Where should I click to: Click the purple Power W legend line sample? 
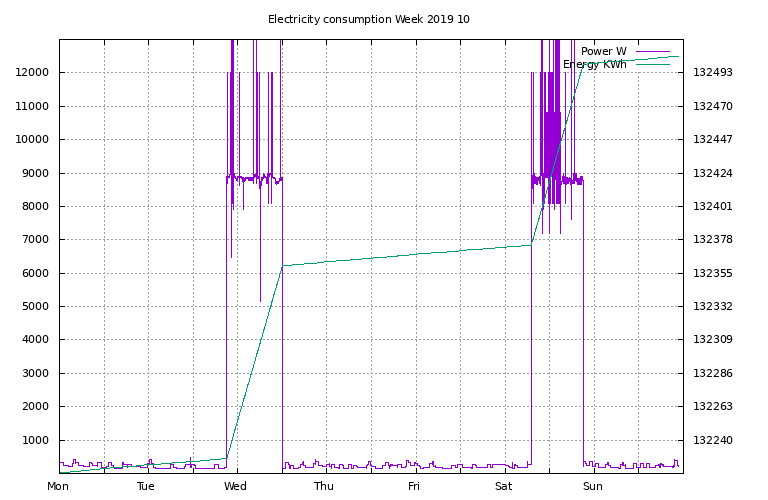point(653,51)
